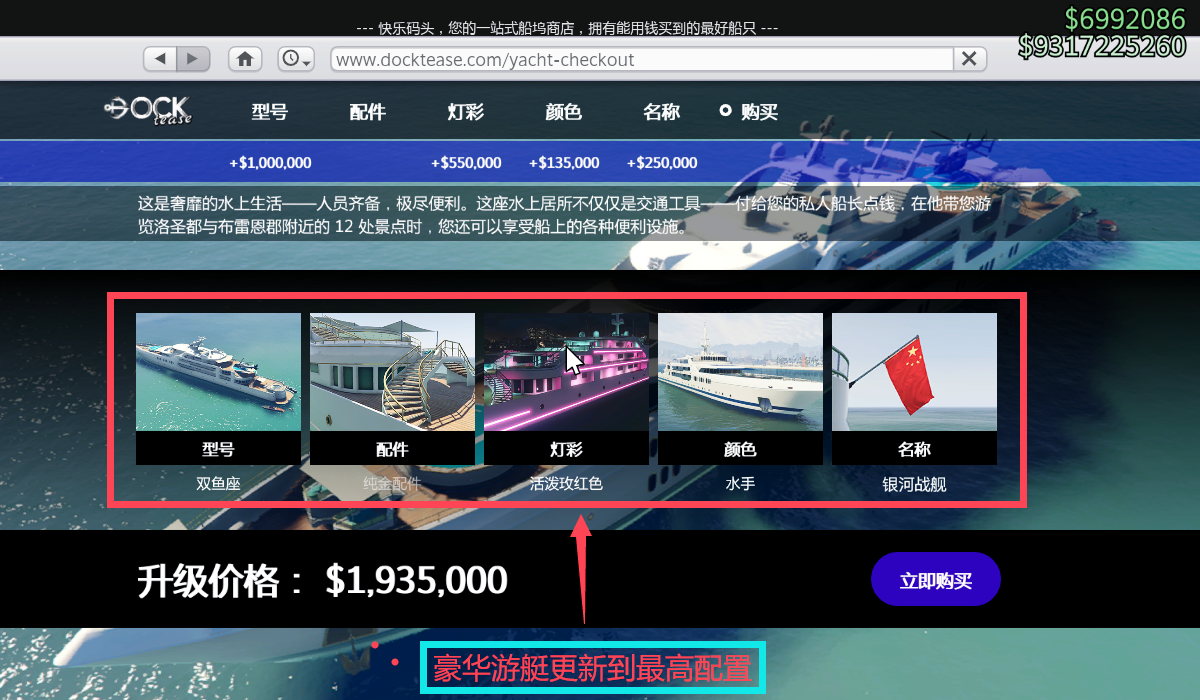This screenshot has width=1200, height=700.
Task: Open the 名称 tab in navigation
Action: coord(662,112)
